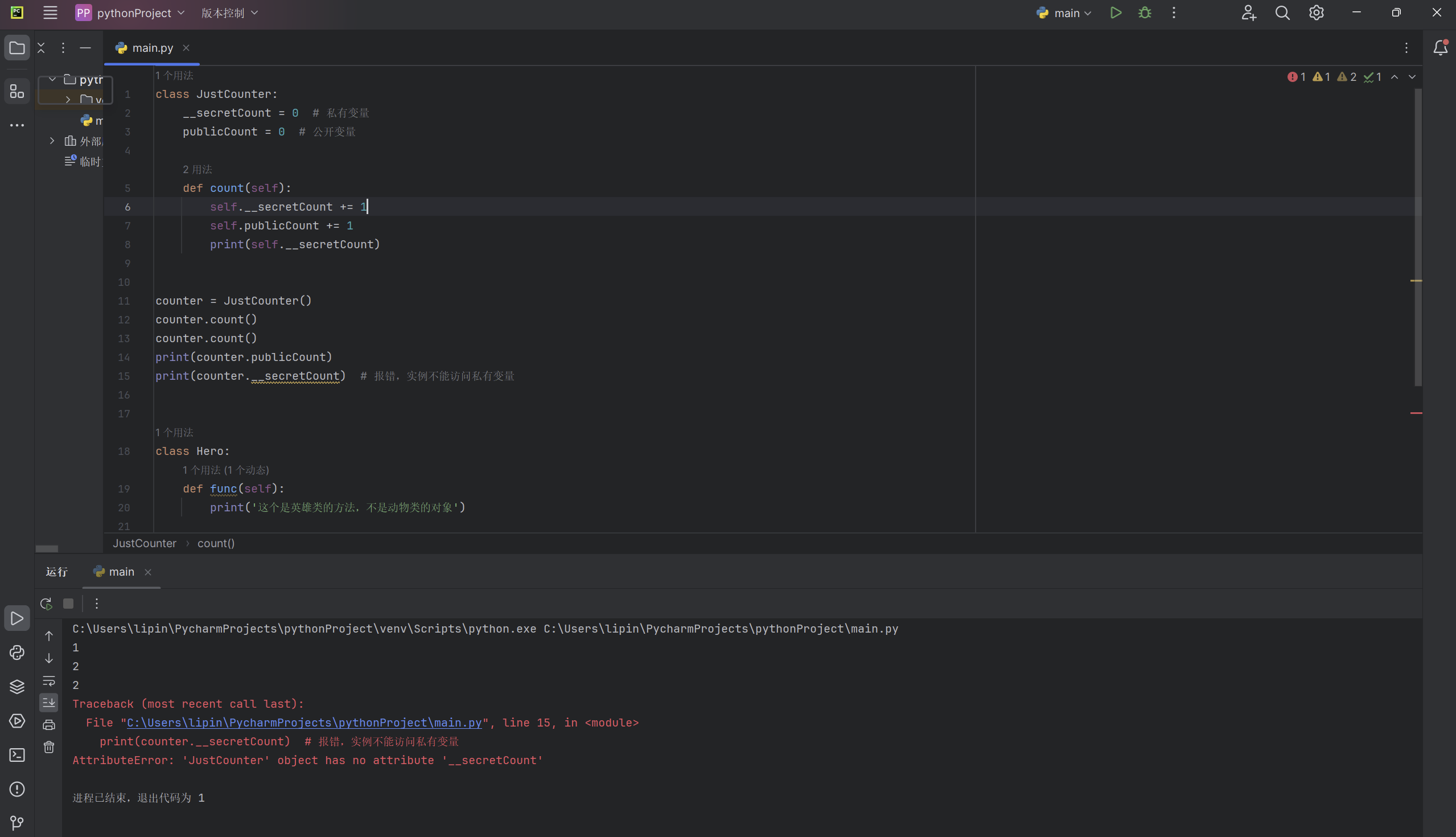The height and width of the screenshot is (837, 1456).
Task: Open main run configuration dropdown
Action: pos(1064,13)
